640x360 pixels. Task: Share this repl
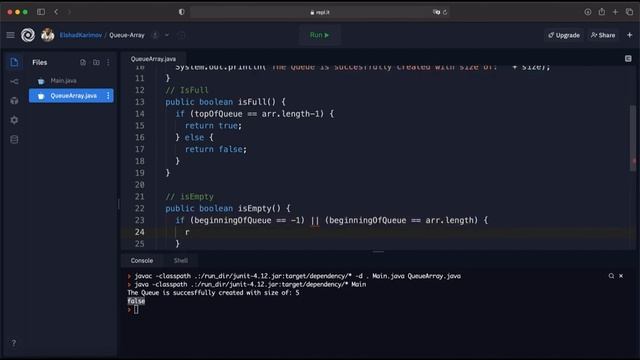[603, 35]
